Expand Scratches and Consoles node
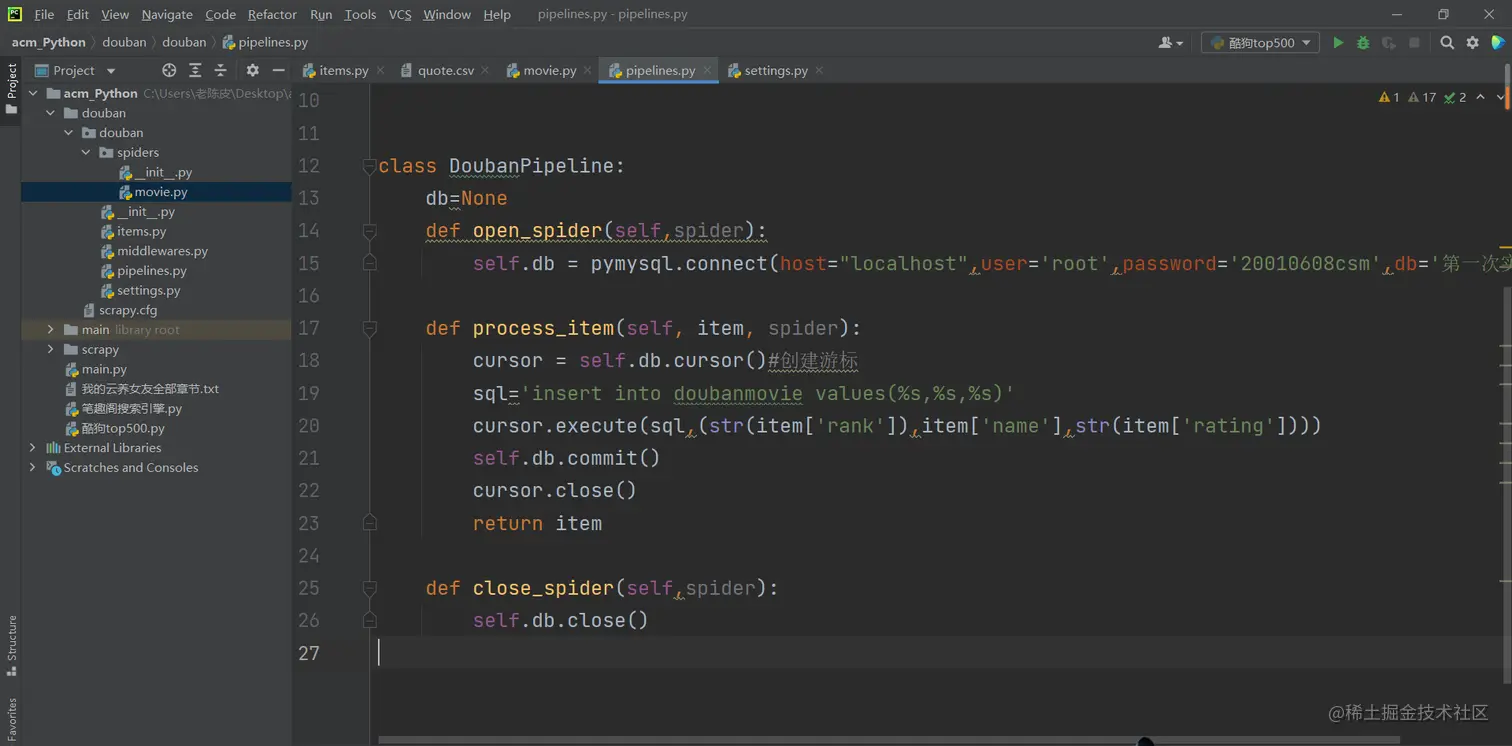Image resolution: width=1512 pixels, height=746 pixels. click(33, 468)
